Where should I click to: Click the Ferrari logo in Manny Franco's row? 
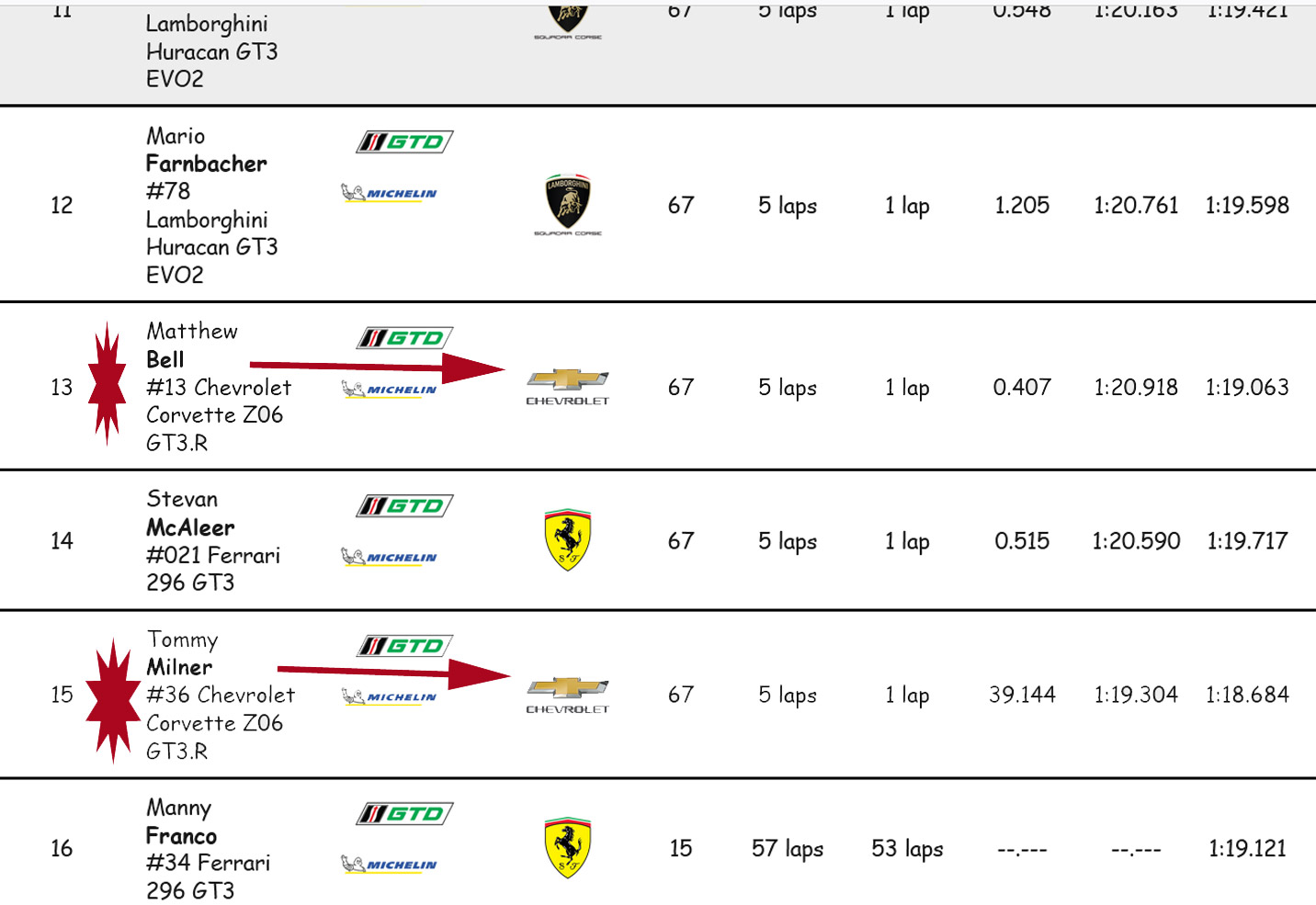pos(568,847)
